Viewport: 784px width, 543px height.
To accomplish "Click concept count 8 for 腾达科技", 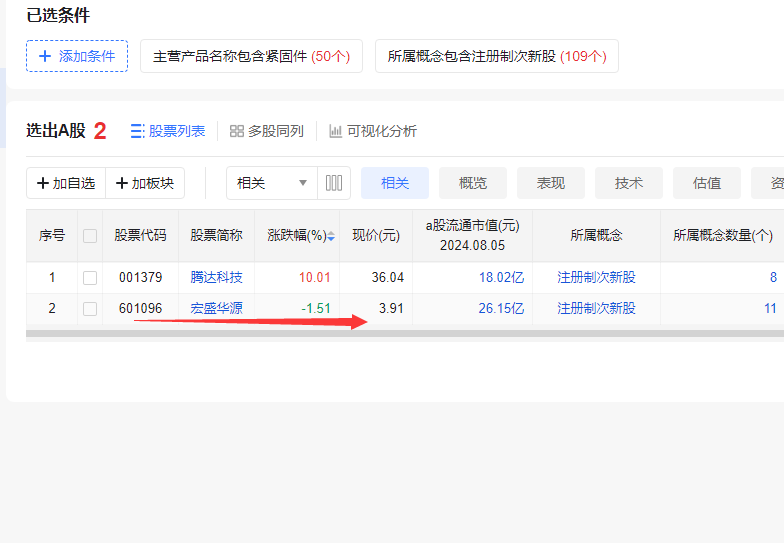I will [773, 278].
